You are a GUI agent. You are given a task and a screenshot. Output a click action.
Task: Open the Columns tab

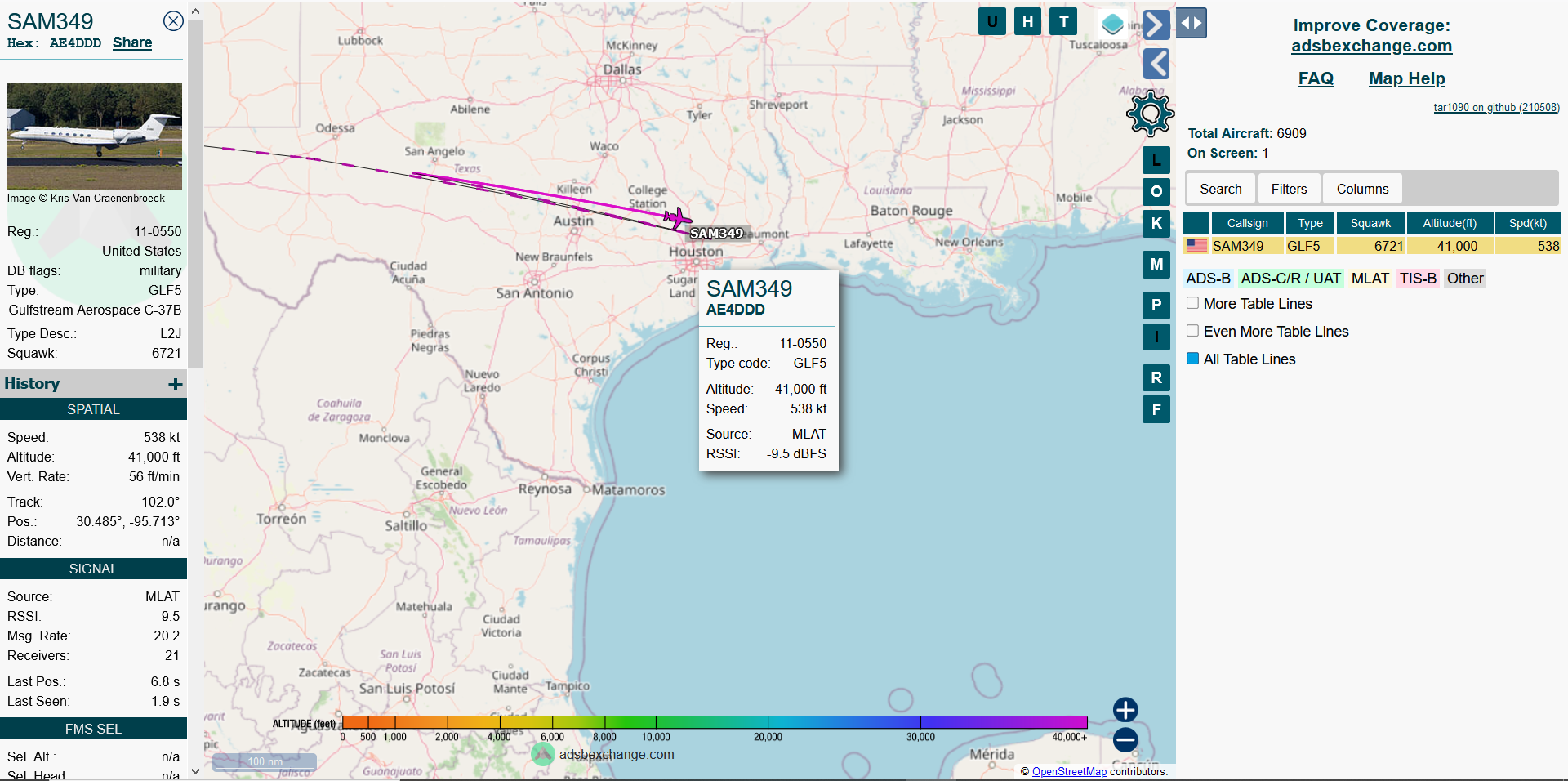1362,189
